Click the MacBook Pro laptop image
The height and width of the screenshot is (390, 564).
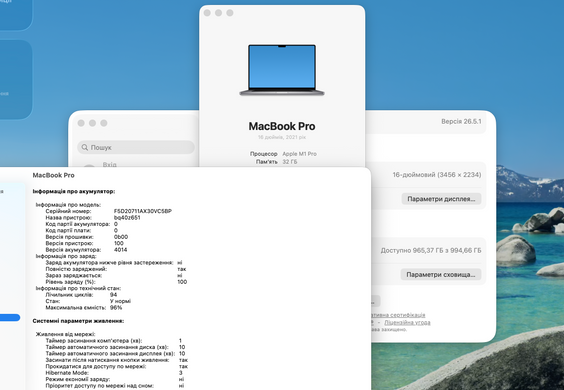pyautogui.click(x=282, y=70)
